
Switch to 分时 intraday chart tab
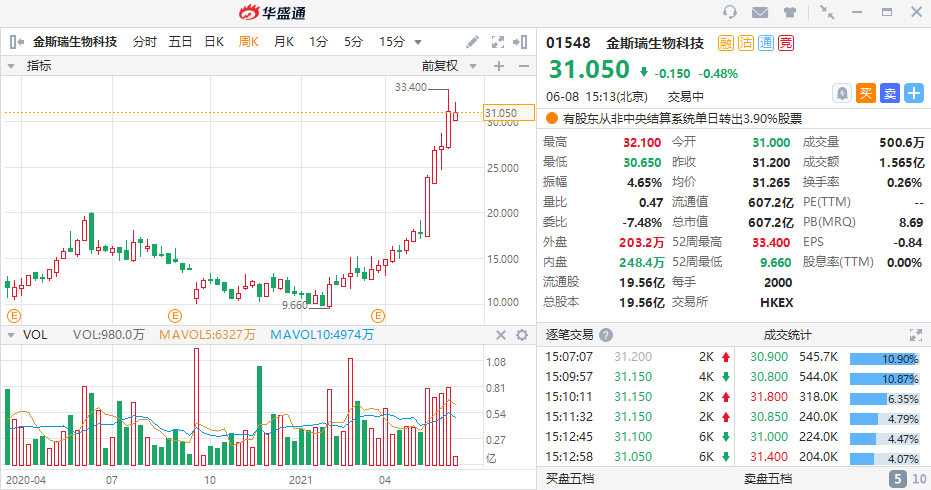(144, 42)
